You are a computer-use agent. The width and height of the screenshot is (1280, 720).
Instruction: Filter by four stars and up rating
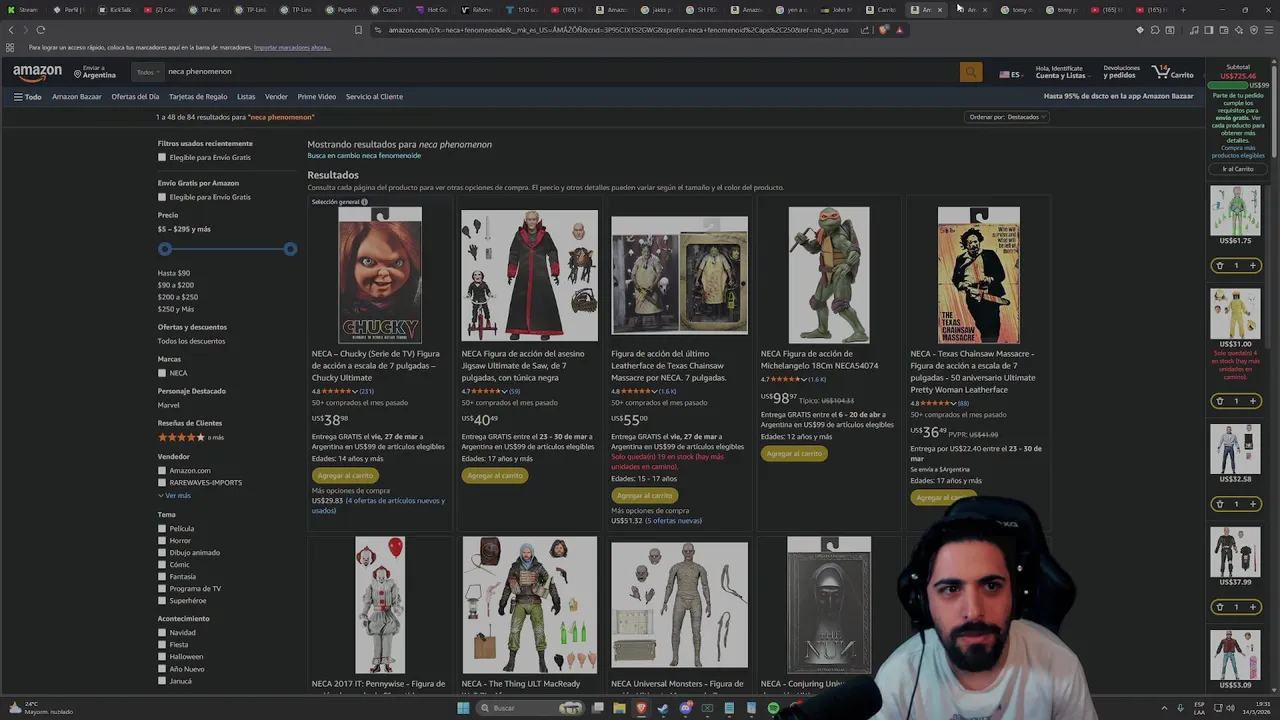point(190,438)
